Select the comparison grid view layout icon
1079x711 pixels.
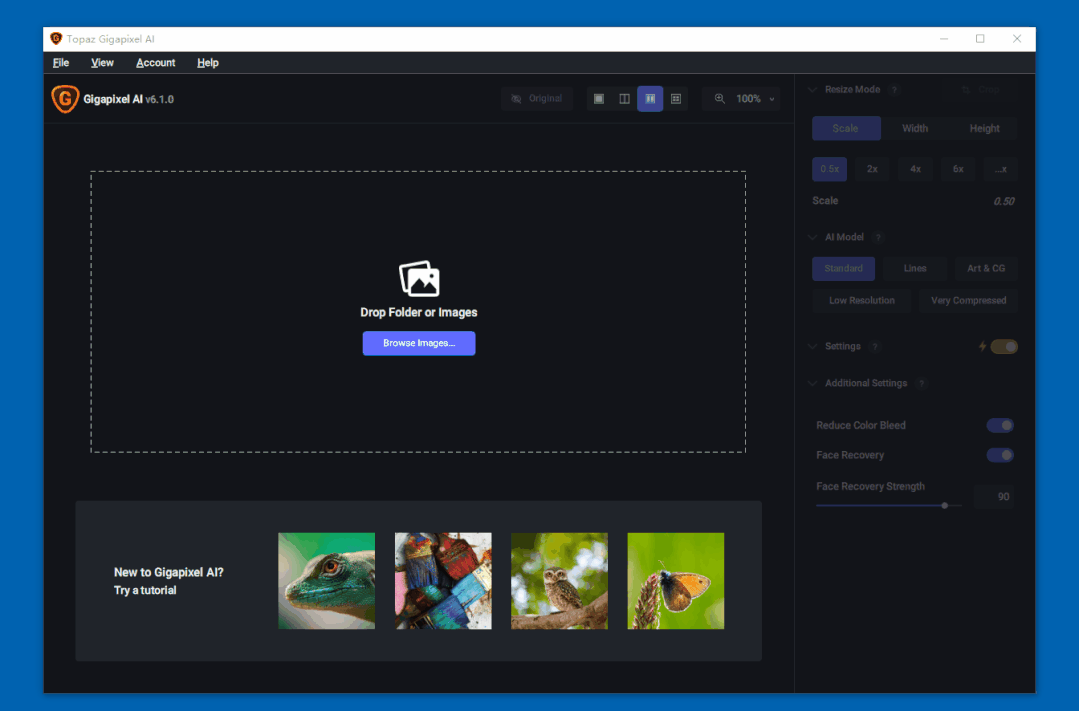(676, 98)
